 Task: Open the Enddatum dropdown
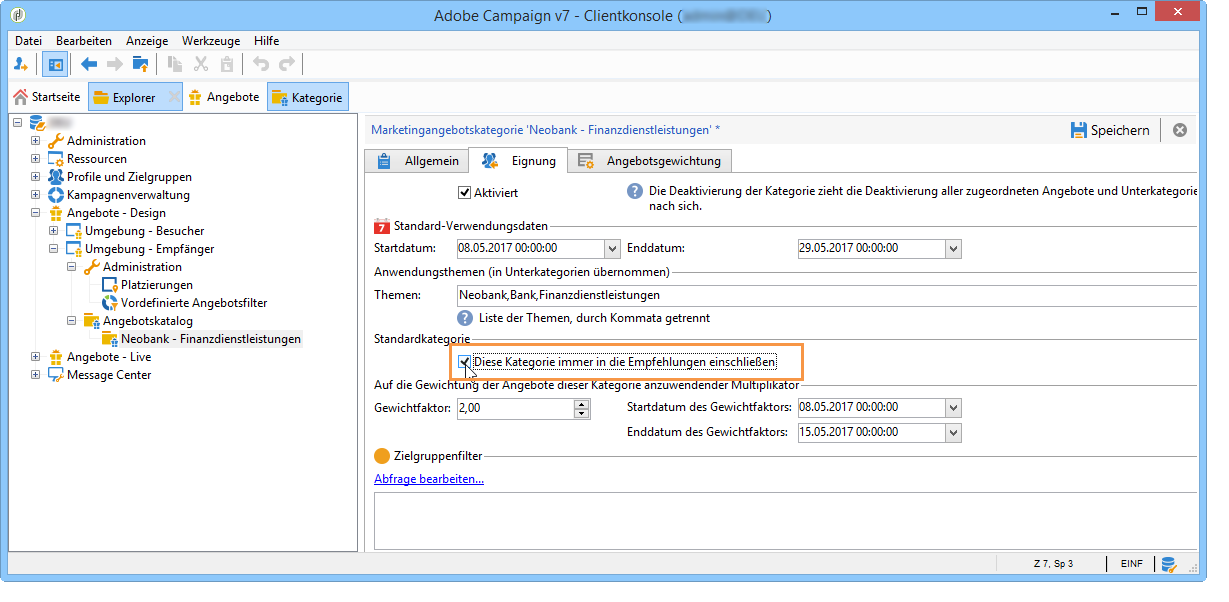(953, 248)
